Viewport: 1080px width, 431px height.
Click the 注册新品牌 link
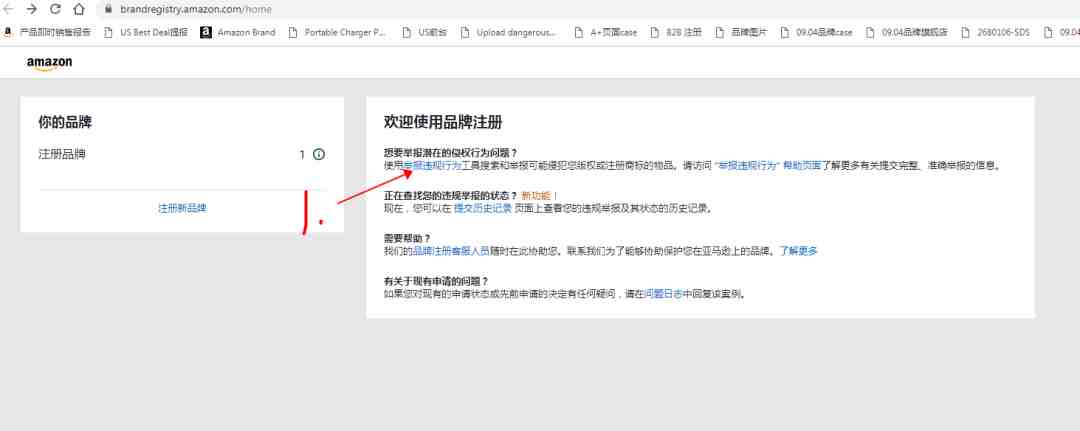[x=183, y=208]
